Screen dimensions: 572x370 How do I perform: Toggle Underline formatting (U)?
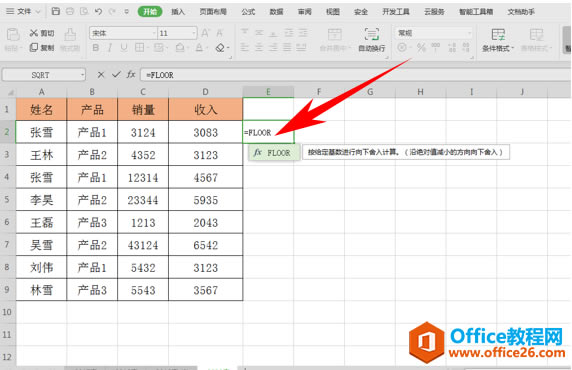(124, 47)
